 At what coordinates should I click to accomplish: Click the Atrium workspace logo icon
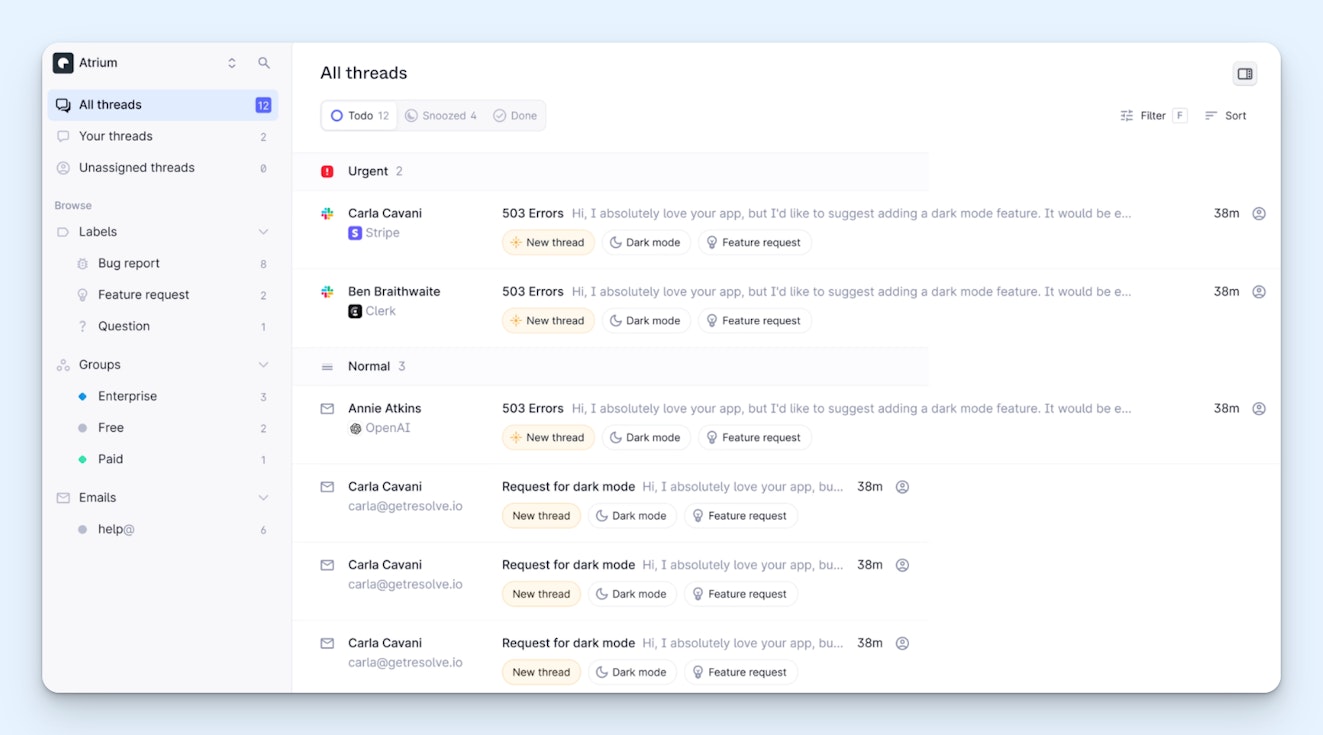63,63
